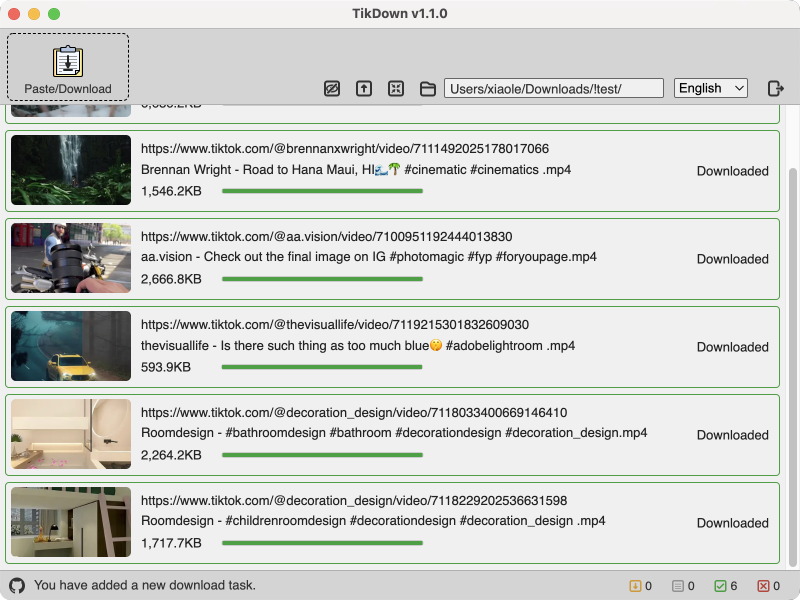Screen dimensions: 800x600
Task: Click the status message about new download task
Action: (145, 585)
